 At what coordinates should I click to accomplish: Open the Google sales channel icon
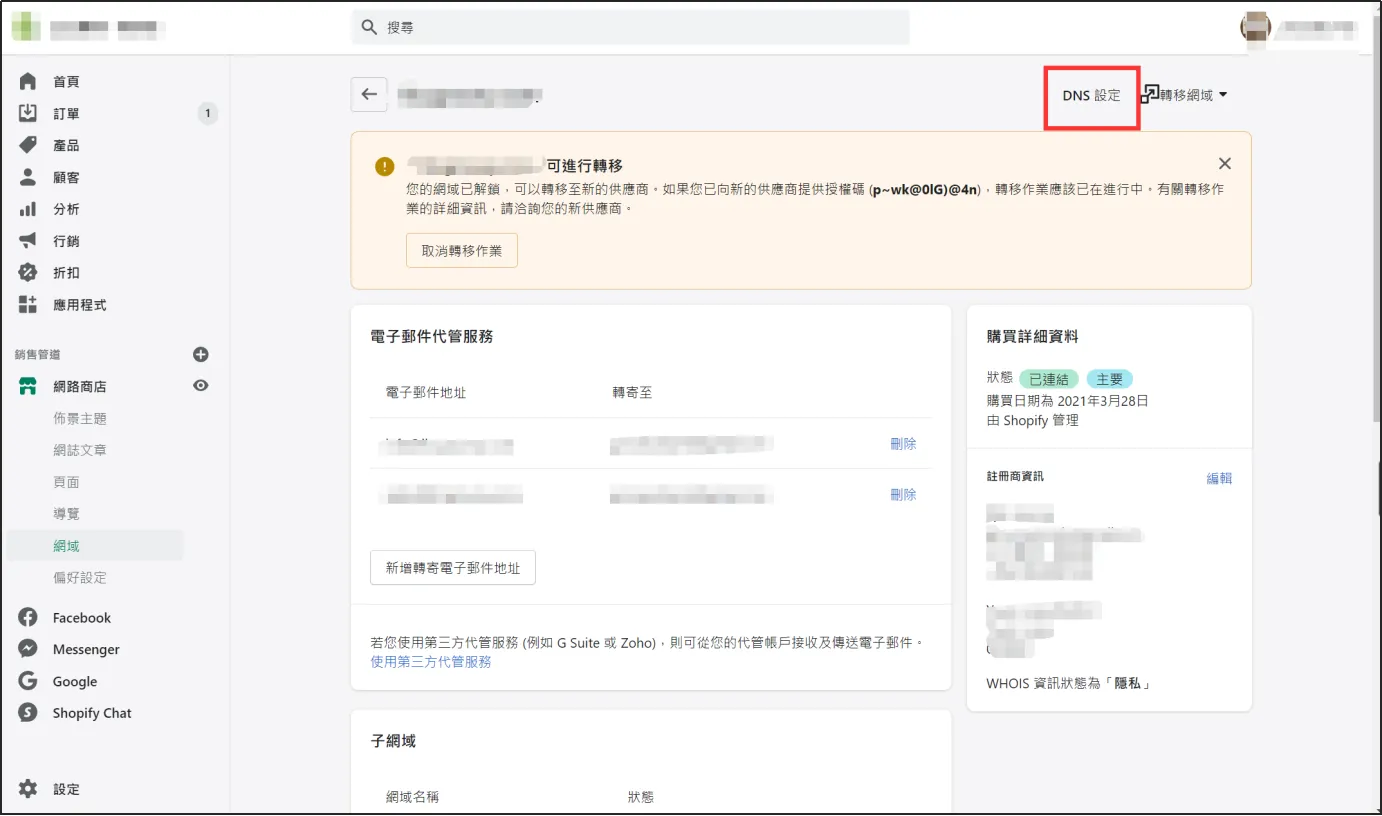[x=27, y=681]
